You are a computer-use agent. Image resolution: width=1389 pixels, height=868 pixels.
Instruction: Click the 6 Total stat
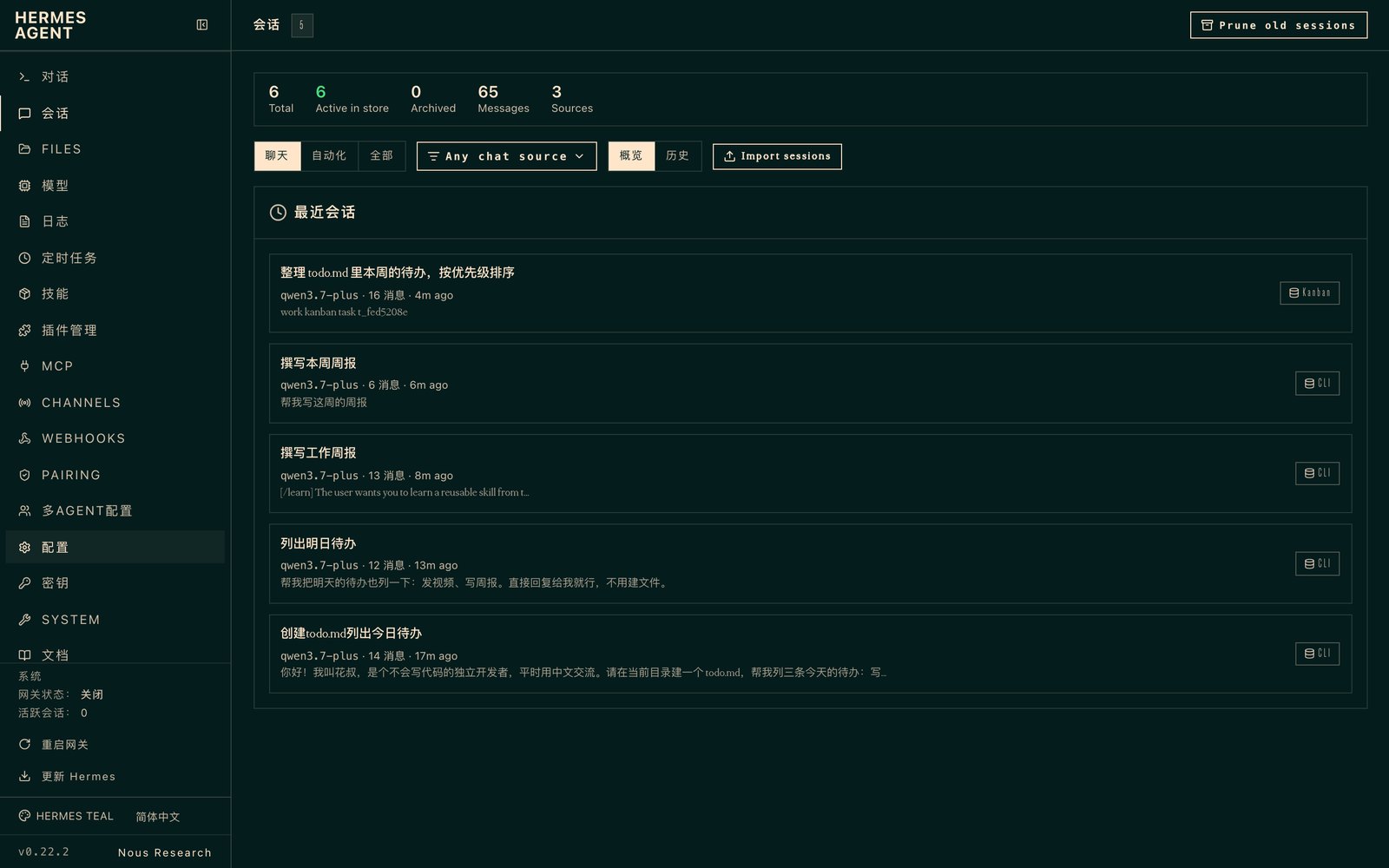coord(280,99)
